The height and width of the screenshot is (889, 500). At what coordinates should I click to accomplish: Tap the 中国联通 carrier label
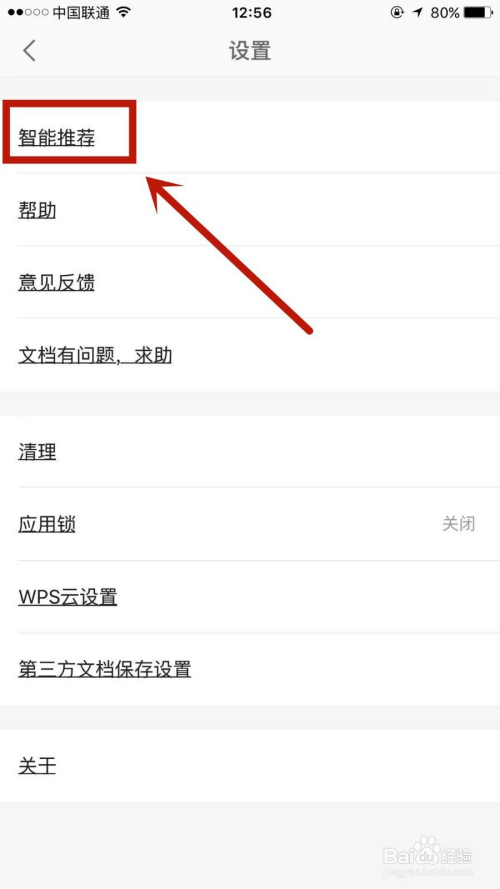(81, 12)
